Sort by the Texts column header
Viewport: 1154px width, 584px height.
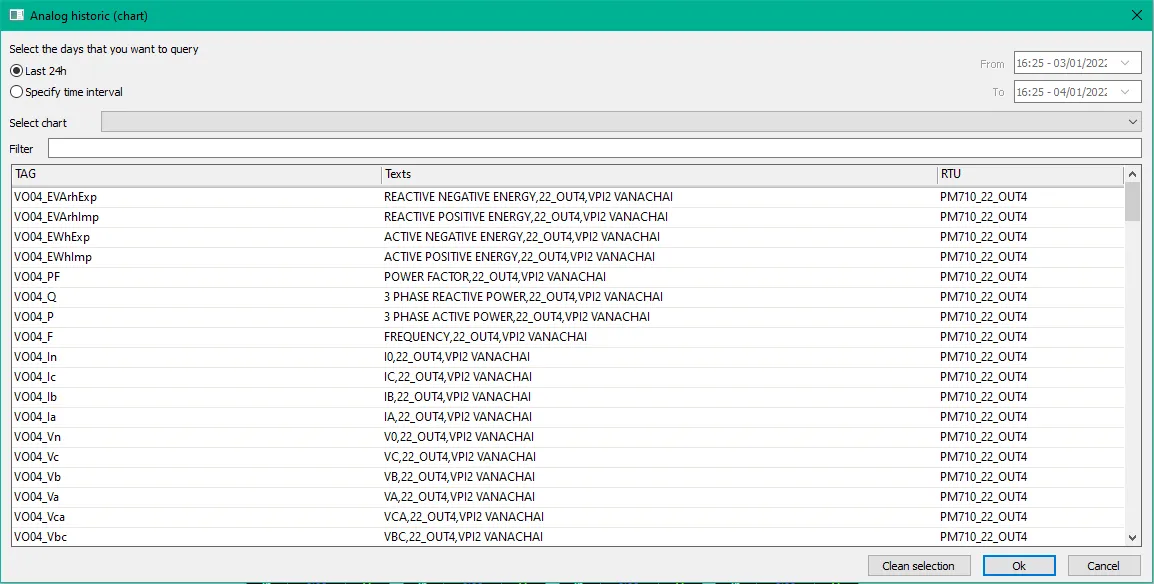pos(659,174)
